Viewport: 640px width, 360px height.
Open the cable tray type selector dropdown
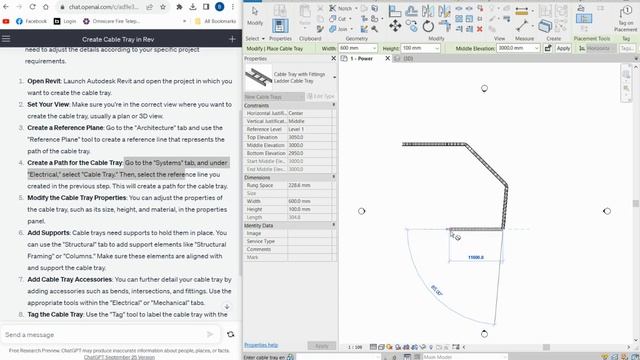(x=334, y=78)
